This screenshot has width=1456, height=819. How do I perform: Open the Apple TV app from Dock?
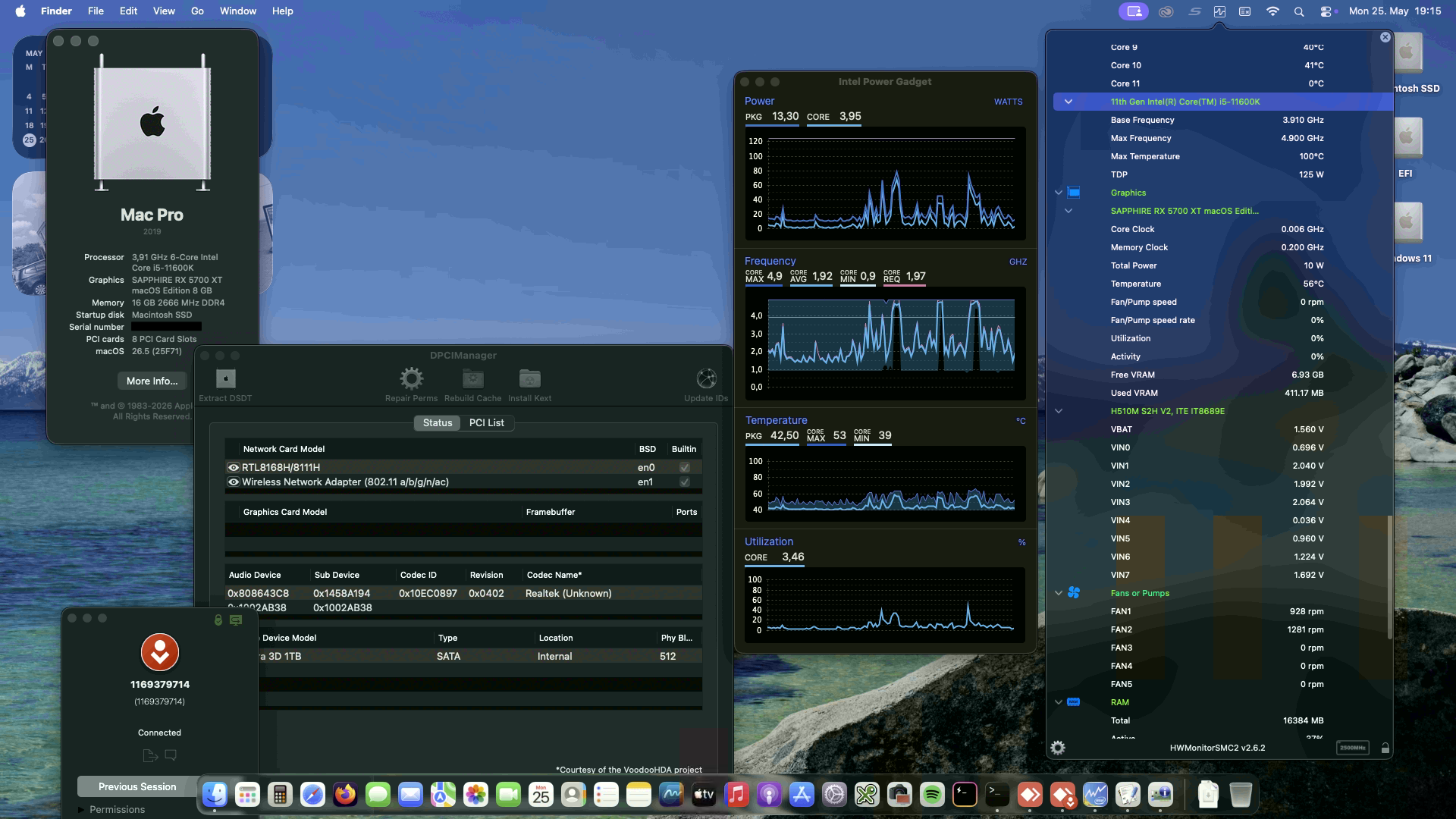[703, 795]
